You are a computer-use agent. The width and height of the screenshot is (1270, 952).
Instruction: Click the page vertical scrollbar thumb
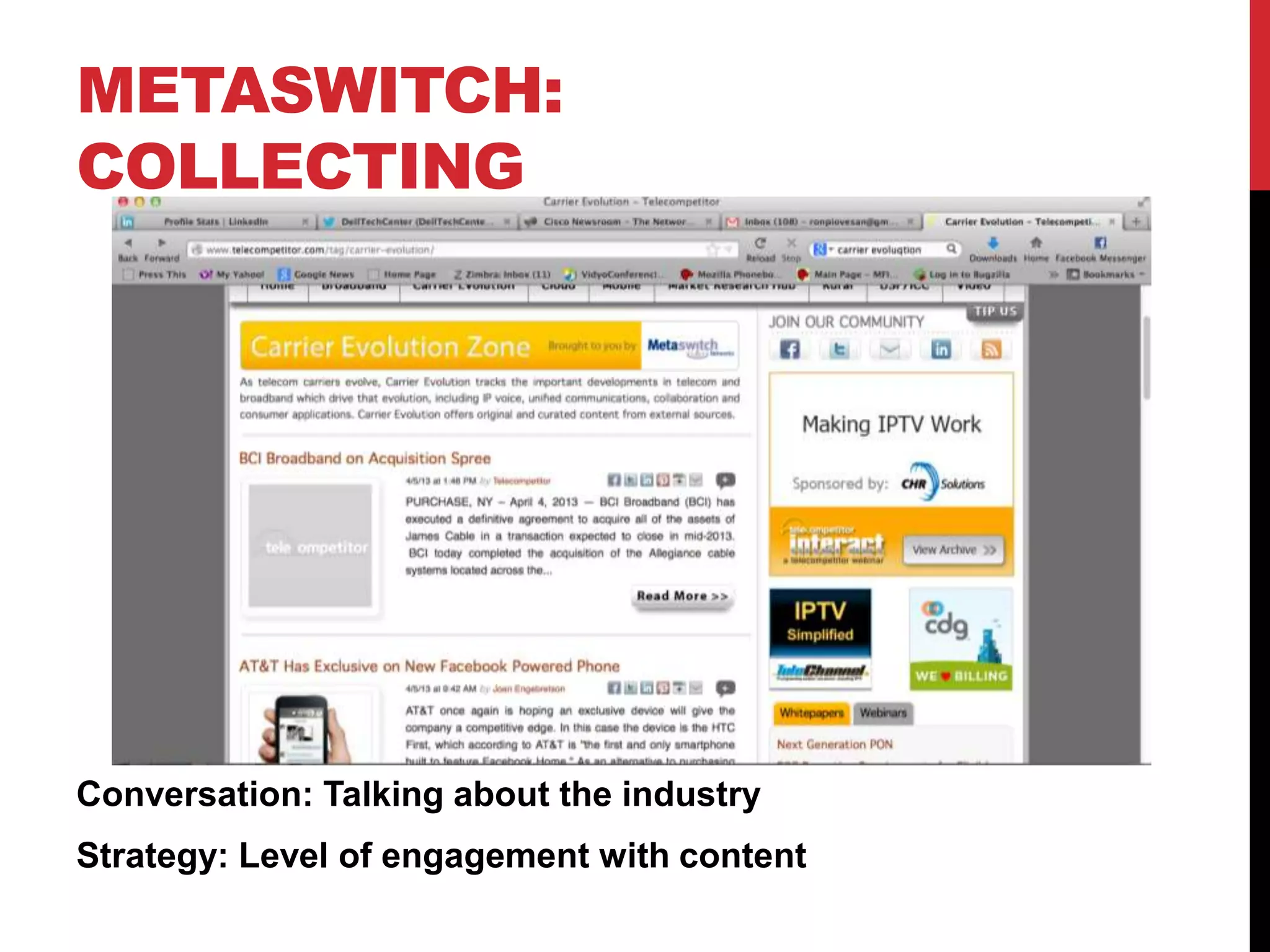click(x=1147, y=358)
